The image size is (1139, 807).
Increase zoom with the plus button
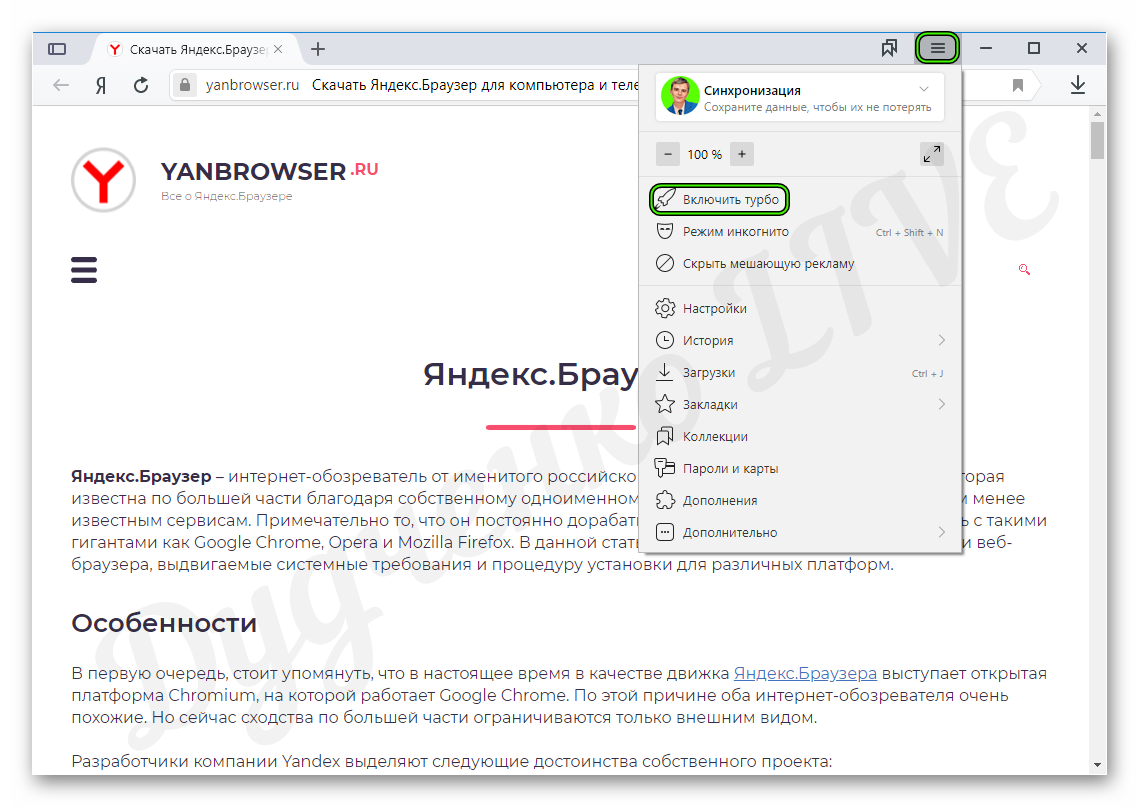pyautogui.click(x=742, y=154)
